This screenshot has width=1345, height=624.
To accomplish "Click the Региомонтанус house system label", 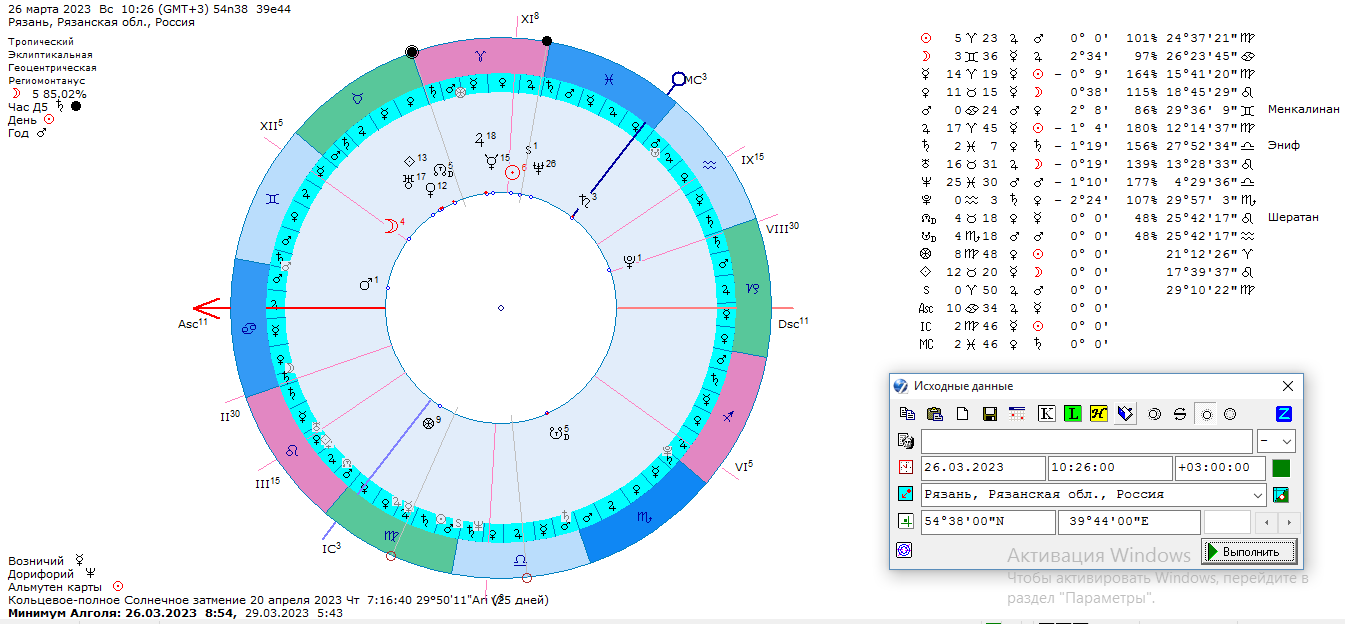I will [x=47, y=80].
